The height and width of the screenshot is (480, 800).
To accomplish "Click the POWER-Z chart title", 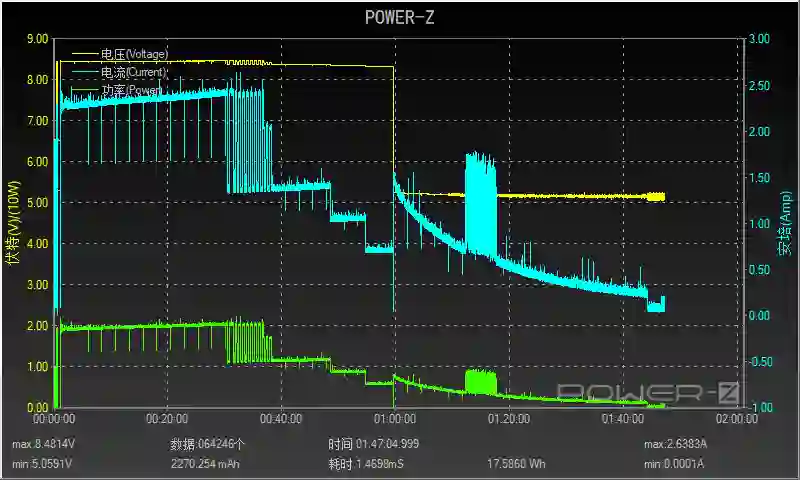I will point(399,18).
